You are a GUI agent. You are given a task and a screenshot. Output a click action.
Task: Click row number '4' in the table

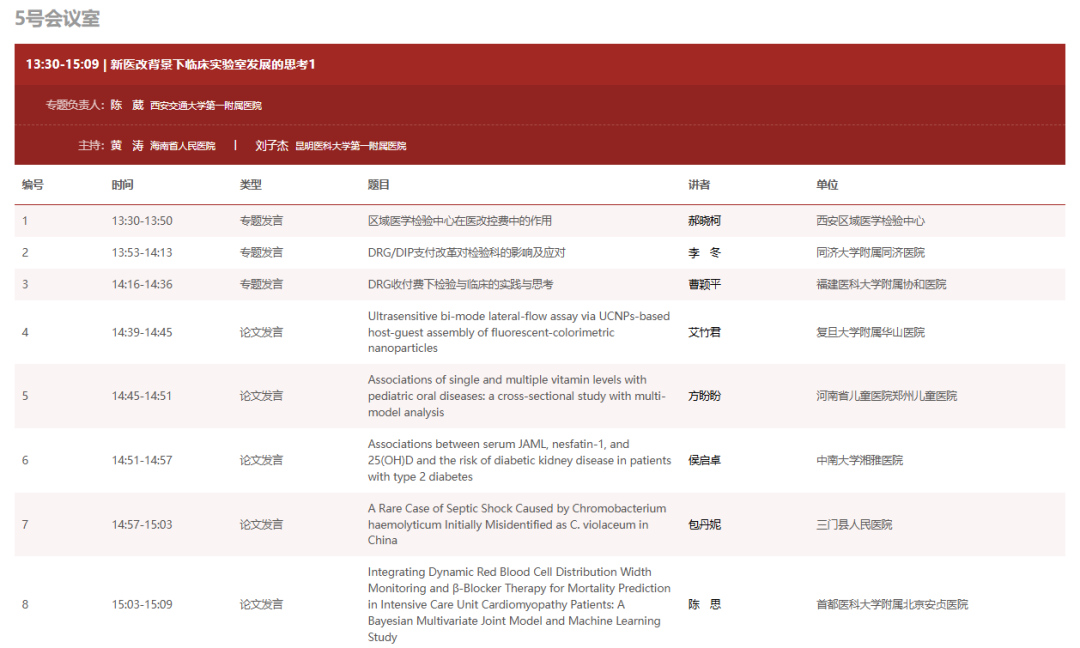tap(25, 333)
